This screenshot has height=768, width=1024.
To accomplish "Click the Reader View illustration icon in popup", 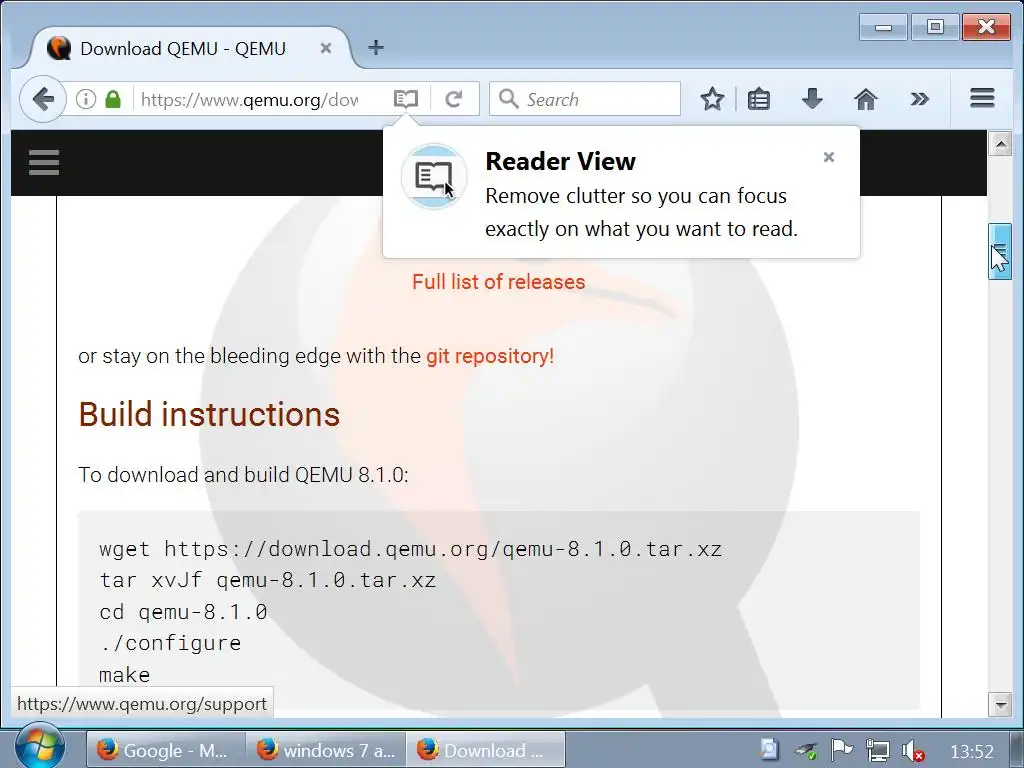I will [x=434, y=176].
